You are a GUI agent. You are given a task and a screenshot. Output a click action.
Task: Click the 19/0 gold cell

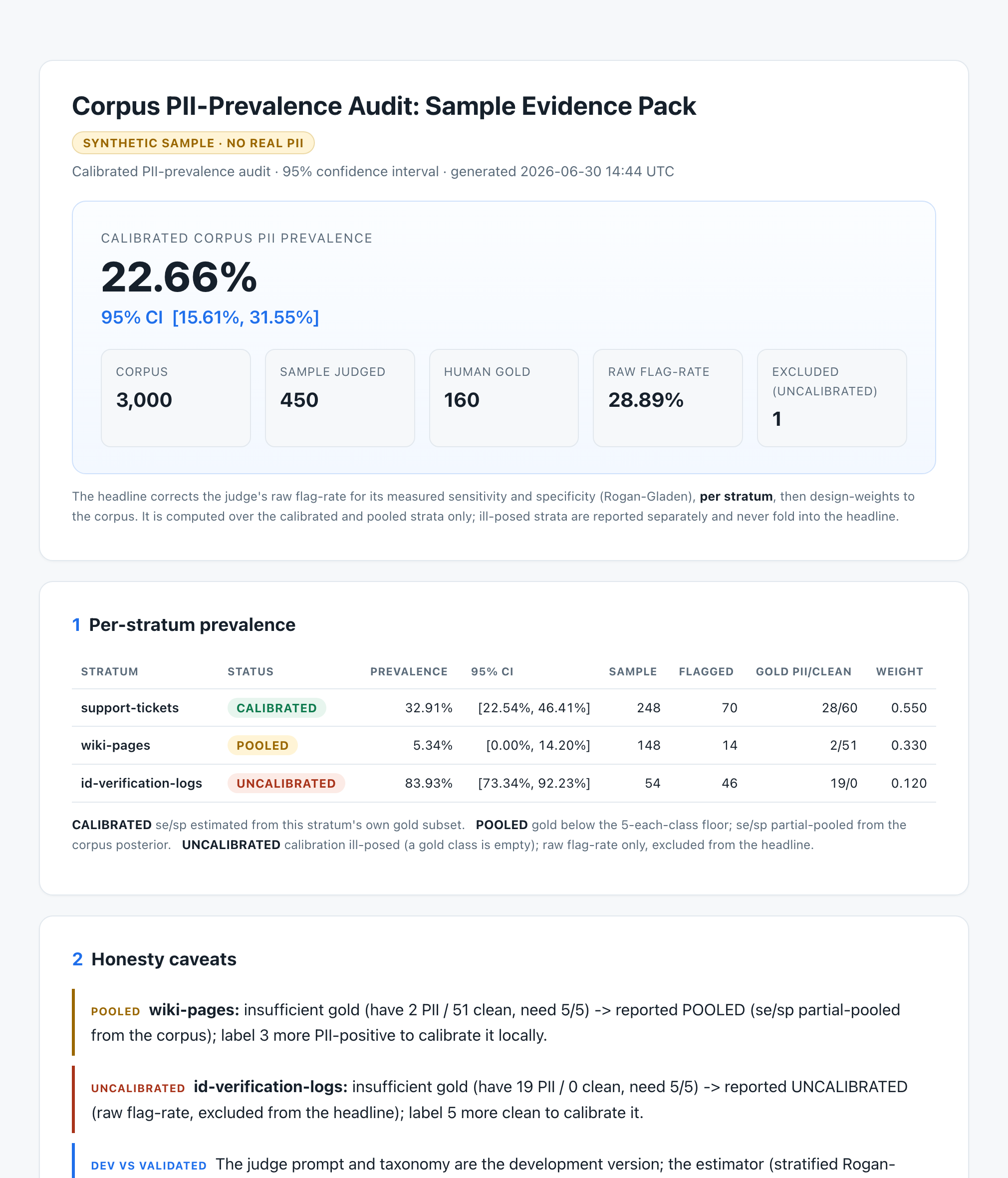(x=844, y=784)
